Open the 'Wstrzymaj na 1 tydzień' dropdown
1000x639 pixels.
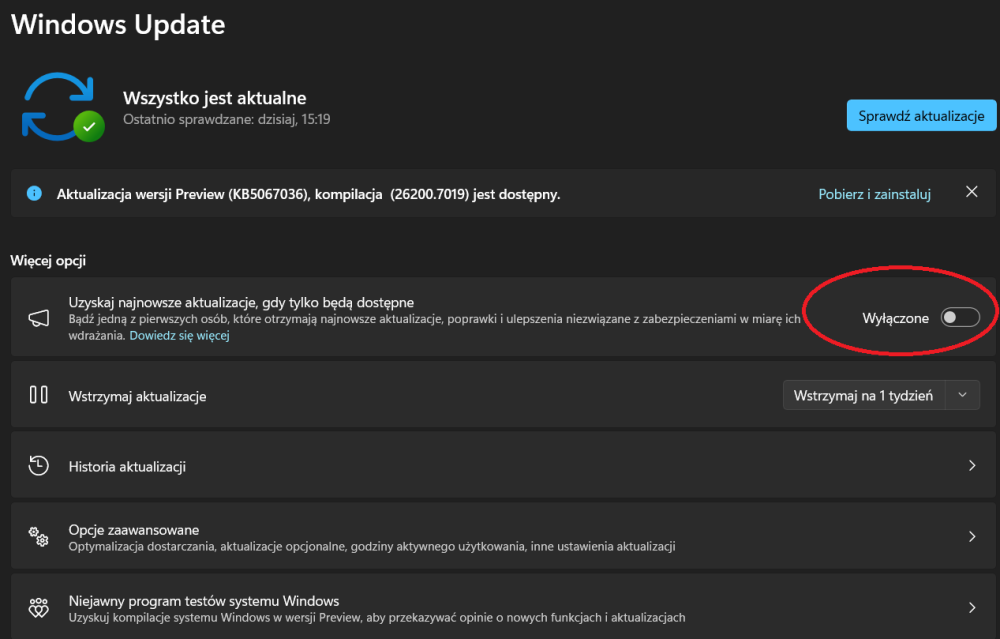coord(962,394)
